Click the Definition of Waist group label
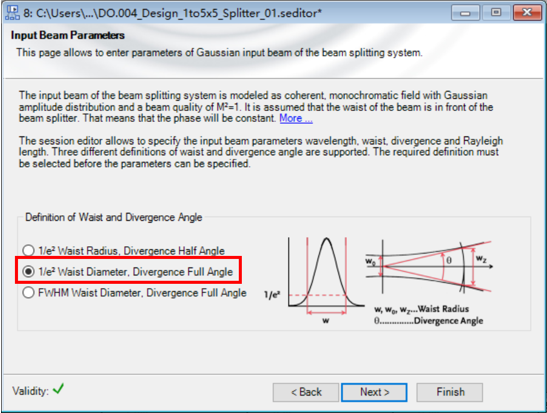 [x=114, y=217]
